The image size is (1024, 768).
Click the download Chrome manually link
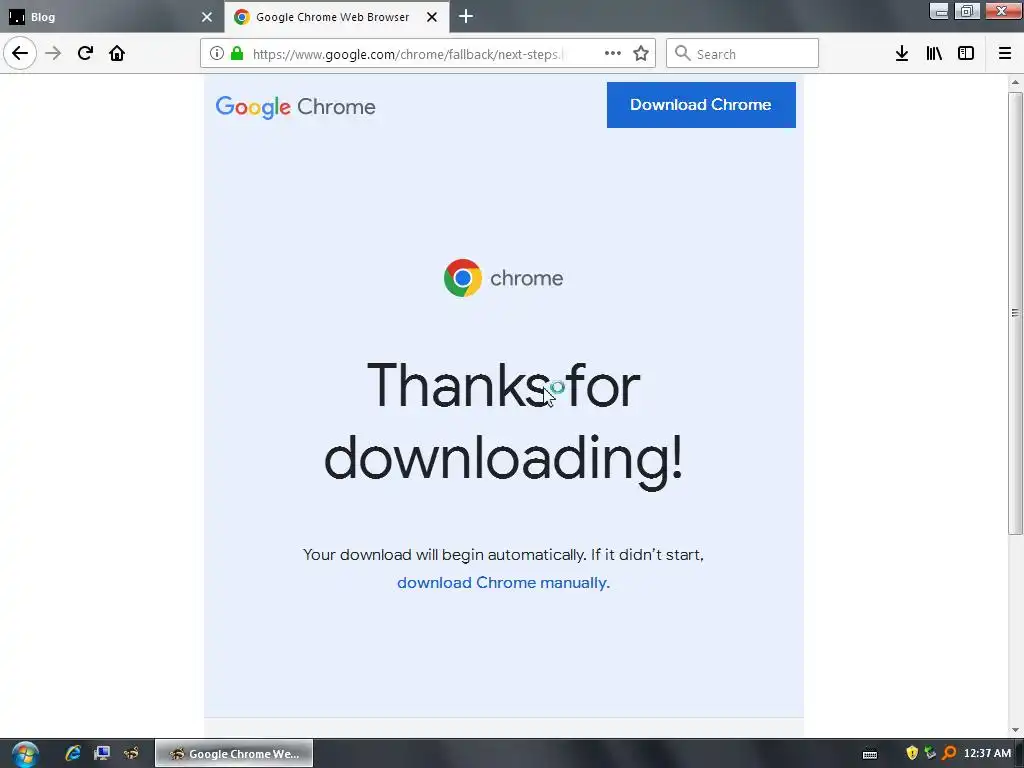[503, 583]
